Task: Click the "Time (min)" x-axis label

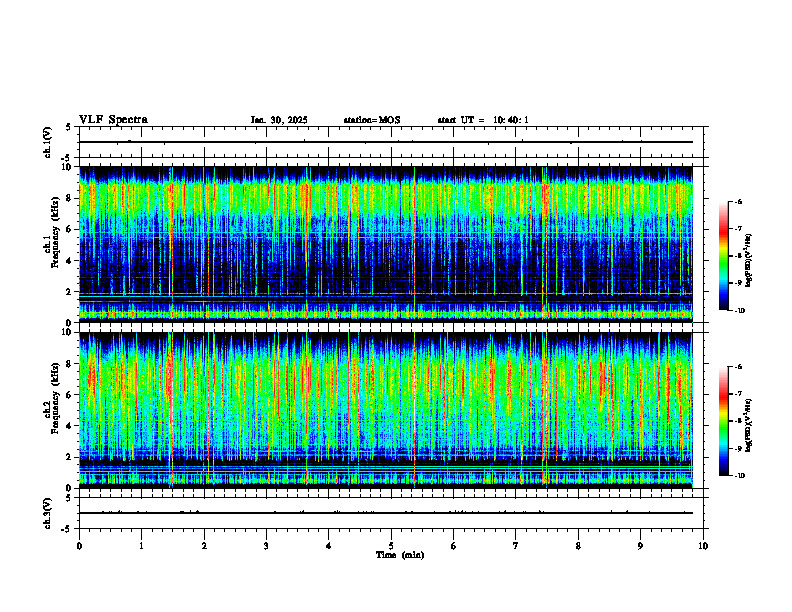Action: tap(400, 555)
